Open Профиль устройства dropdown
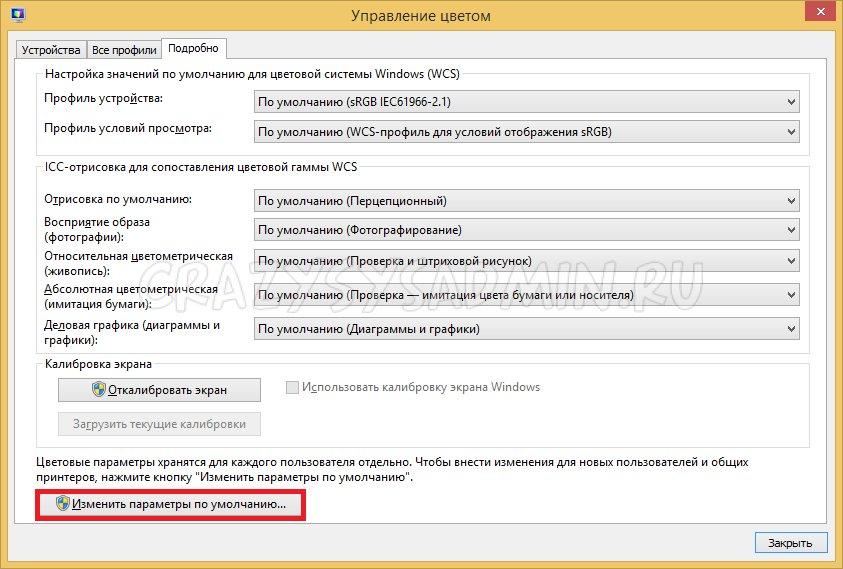The image size is (843, 569). 526,102
